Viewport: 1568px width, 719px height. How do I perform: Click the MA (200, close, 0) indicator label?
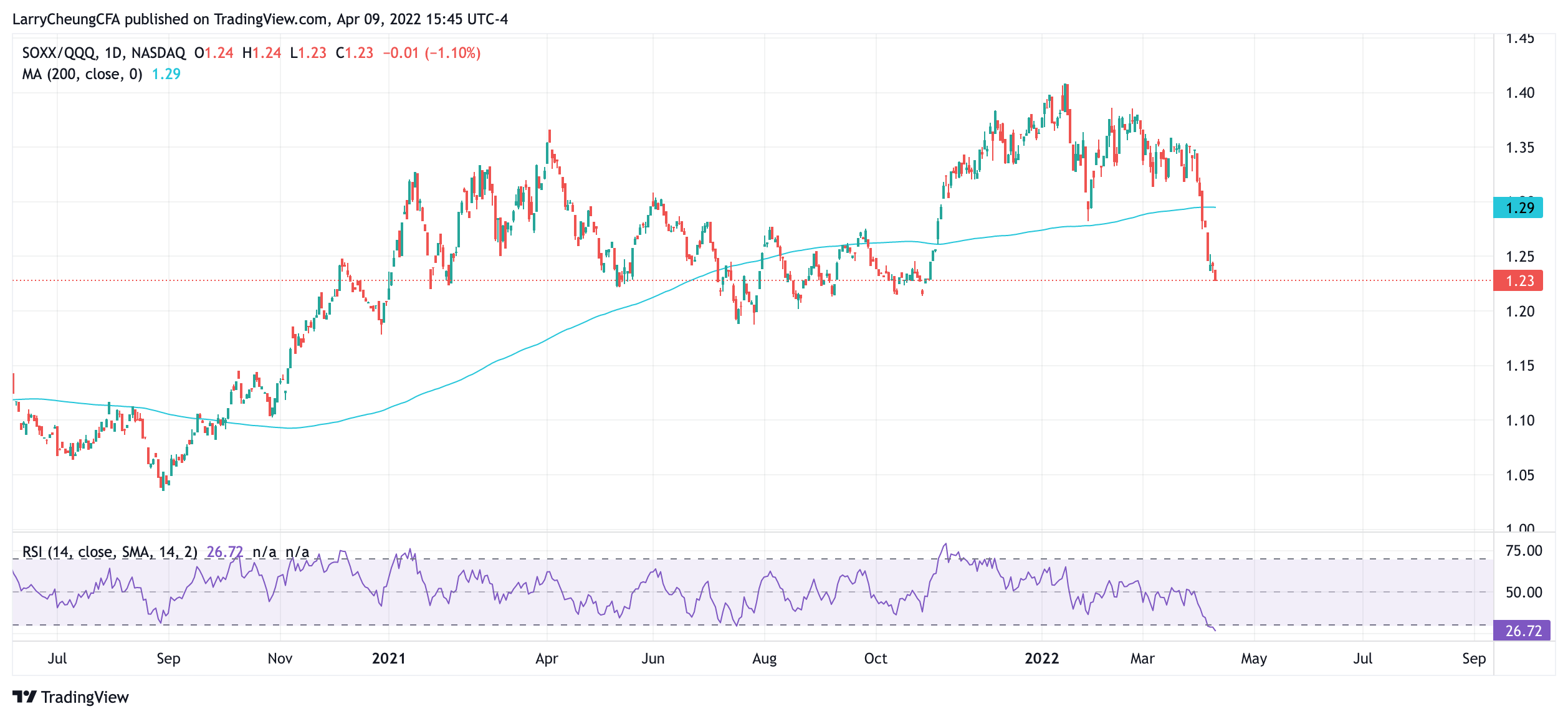[x=82, y=74]
